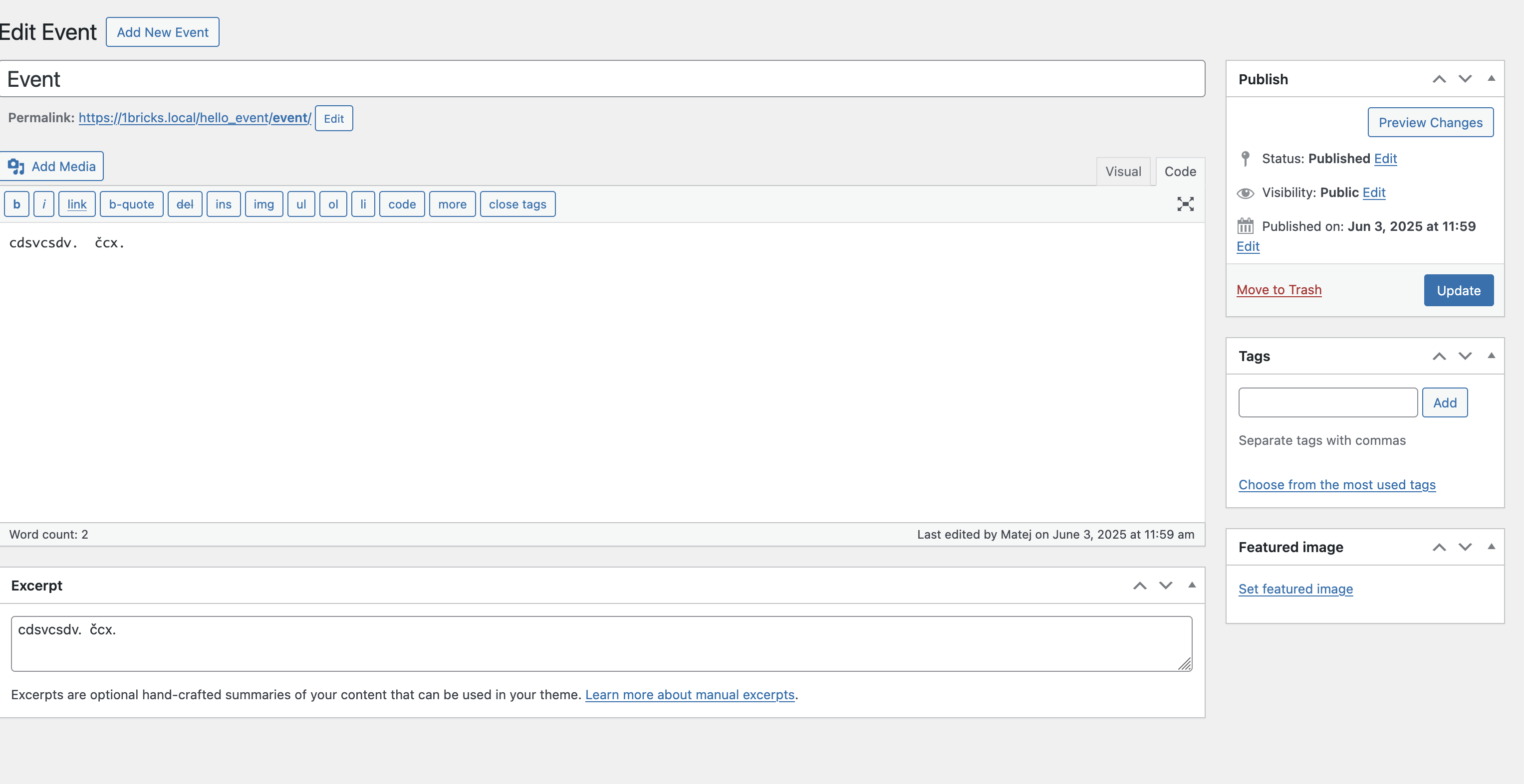Click the li quicktag button
1524x784 pixels.
363,204
